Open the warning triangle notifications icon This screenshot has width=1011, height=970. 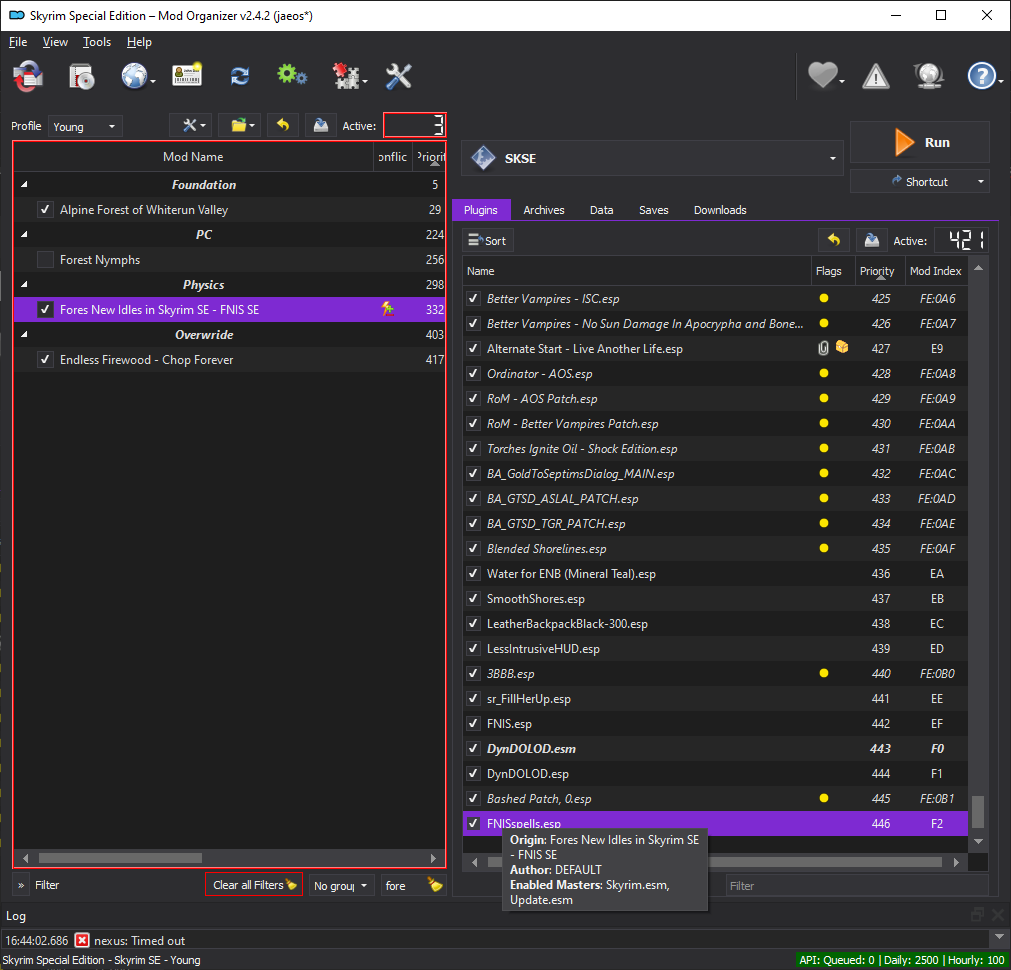point(876,76)
